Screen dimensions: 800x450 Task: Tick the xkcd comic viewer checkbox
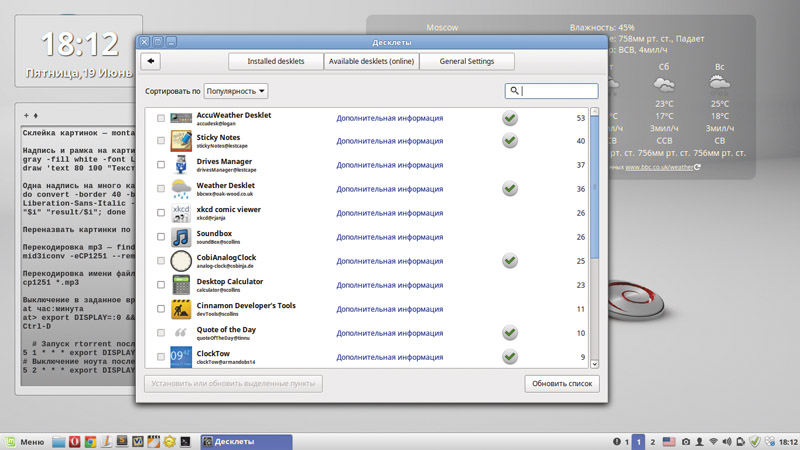(x=161, y=213)
